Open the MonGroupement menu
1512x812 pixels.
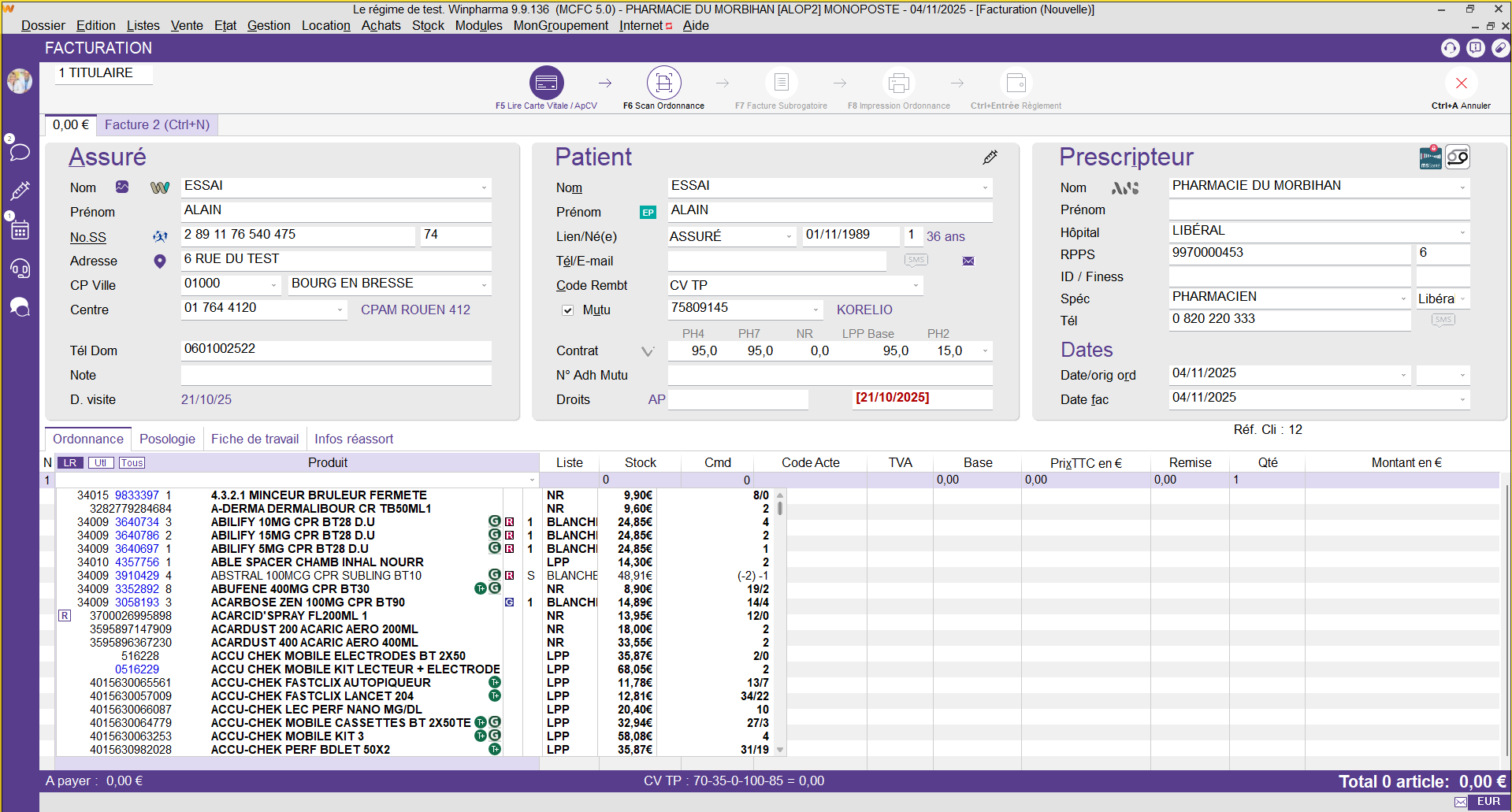pyautogui.click(x=561, y=25)
